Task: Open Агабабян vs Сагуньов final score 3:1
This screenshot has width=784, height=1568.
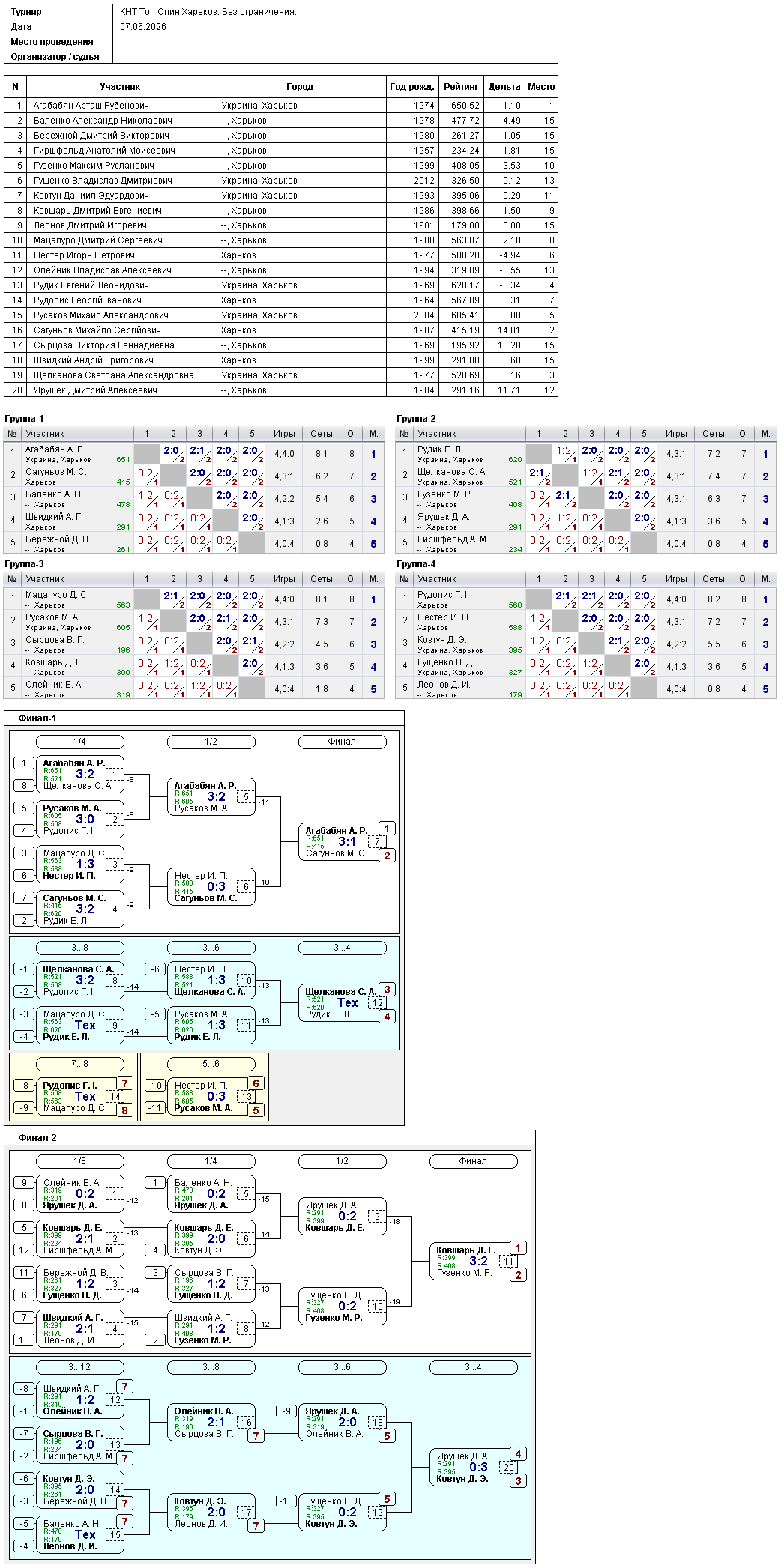Action: pos(346,841)
